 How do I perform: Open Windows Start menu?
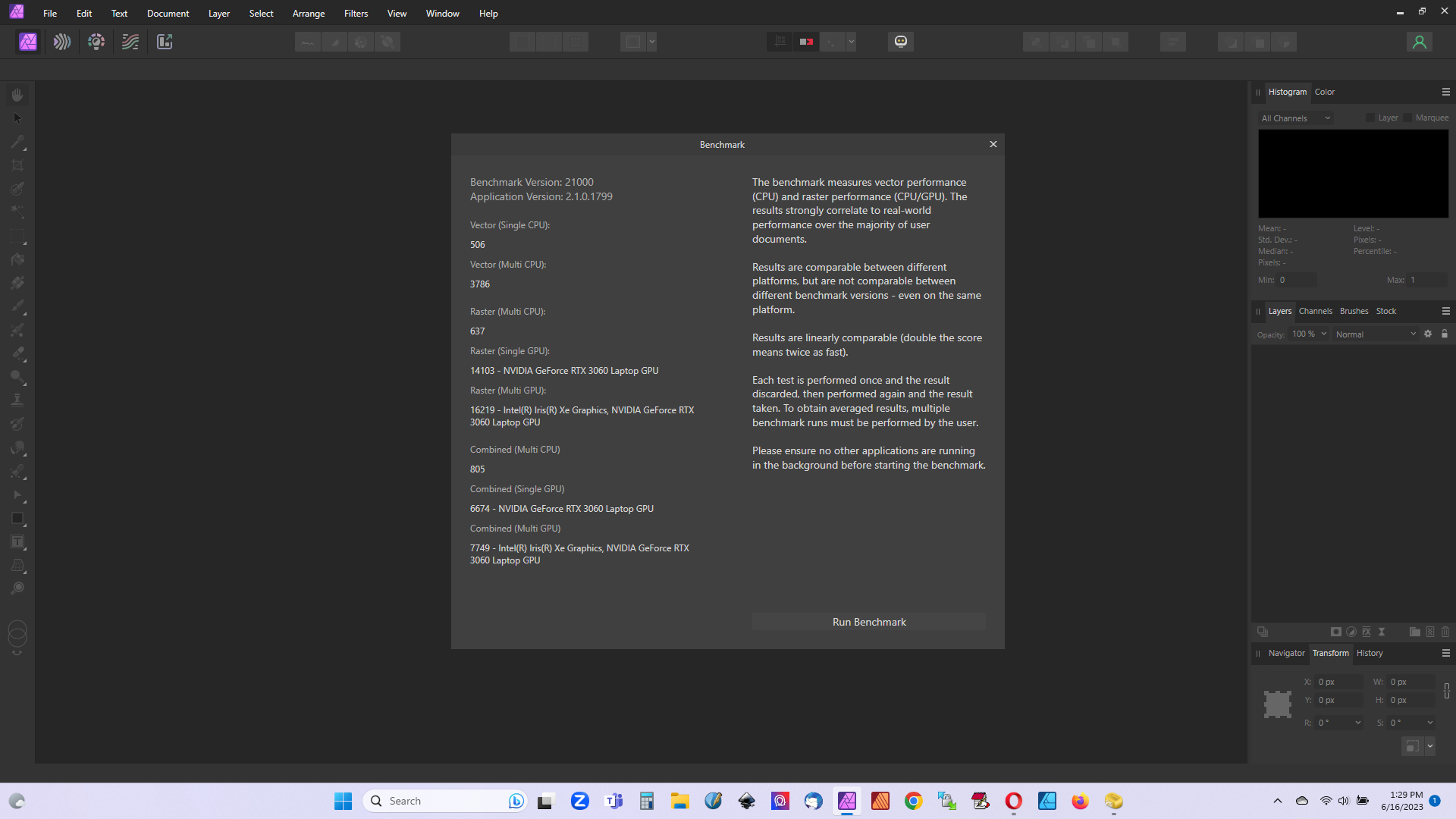[344, 801]
